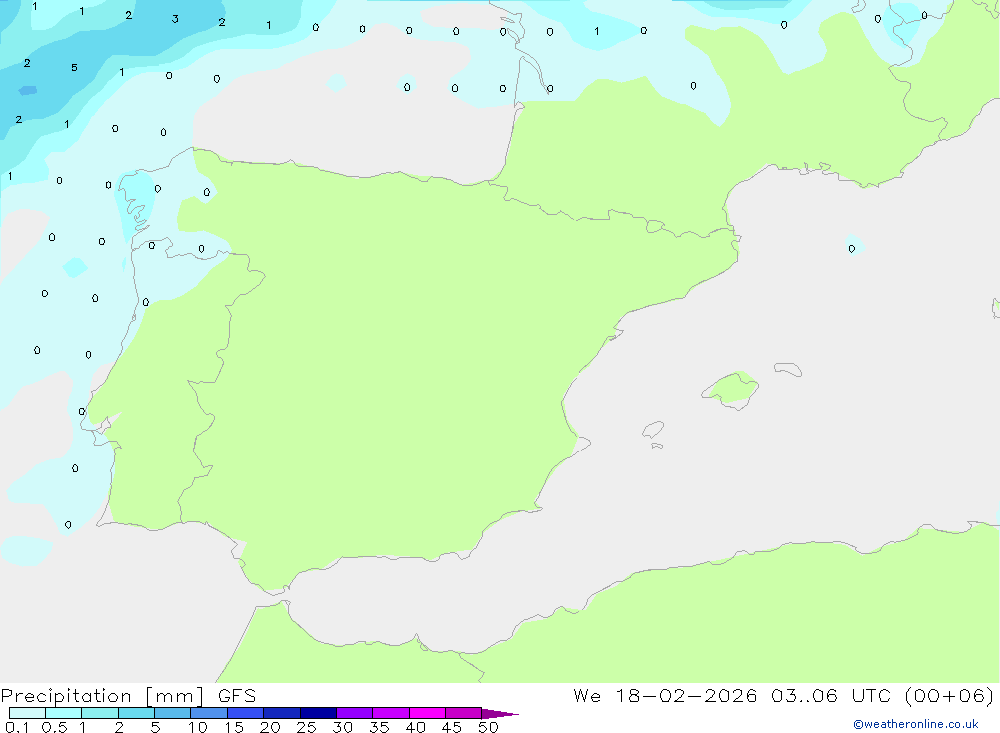Viewport: 1000px width, 733px height.
Task: Click the "0.1" legend scale label
Action: click(x=17, y=727)
